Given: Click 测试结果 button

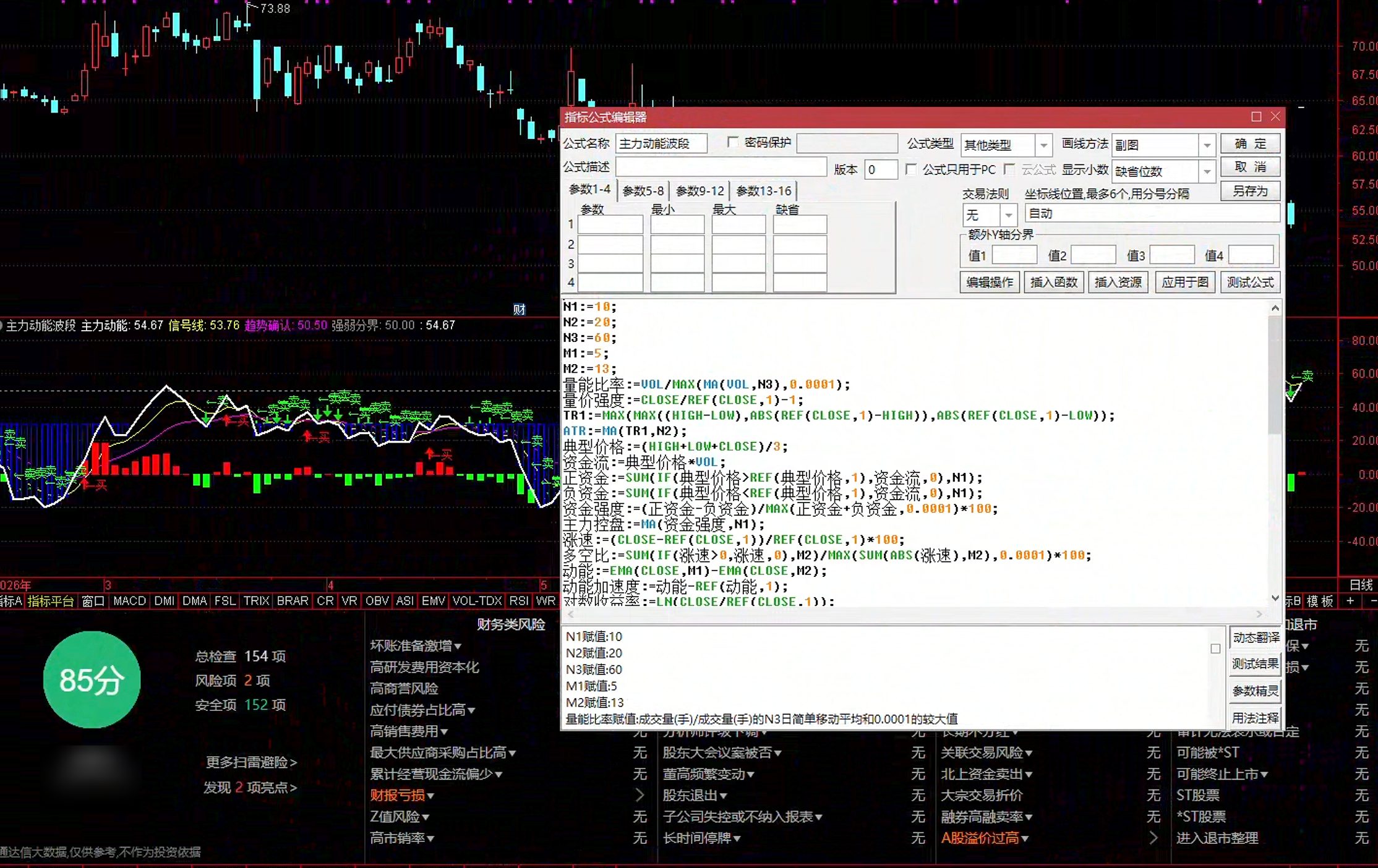Looking at the screenshot, I should pyautogui.click(x=1256, y=664).
